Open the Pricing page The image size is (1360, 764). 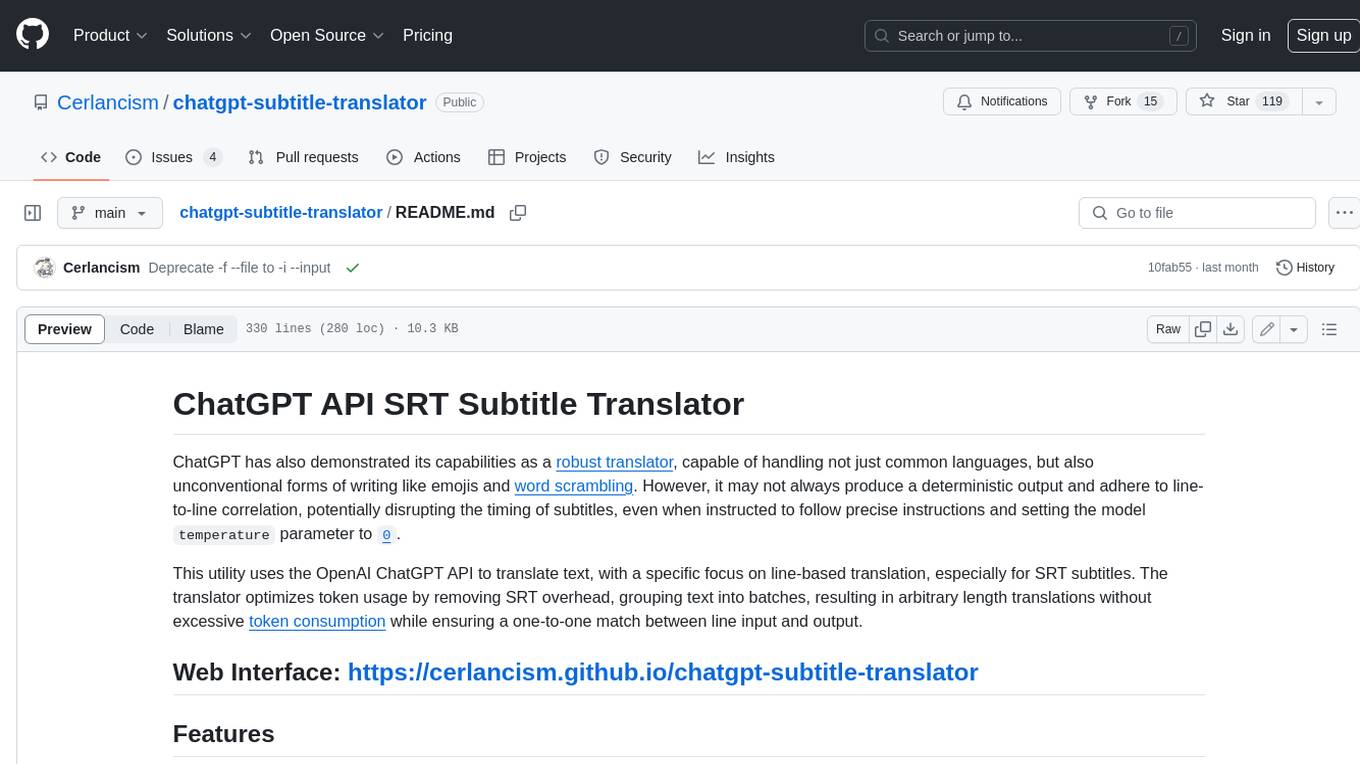click(427, 35)
